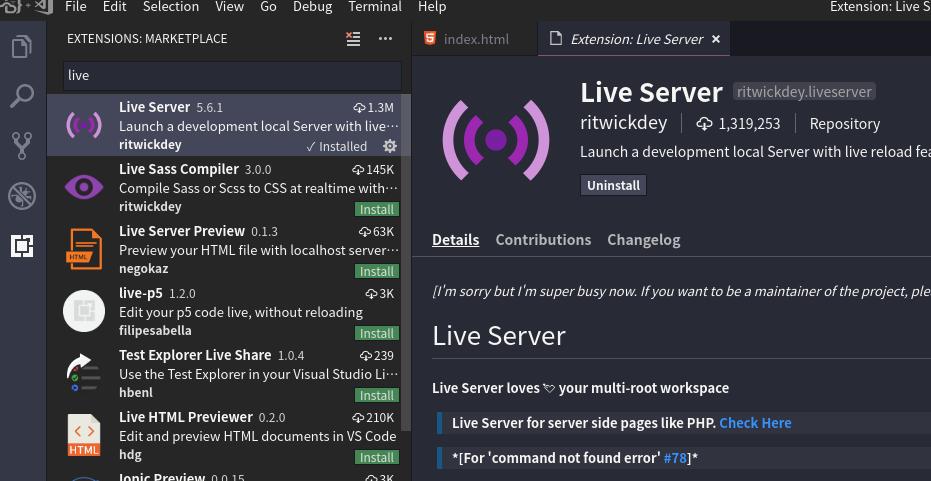The height and width of the screenshot is (481, 931).
Task: Select the Extensions view icon
Action: click(x=22, y=245)
